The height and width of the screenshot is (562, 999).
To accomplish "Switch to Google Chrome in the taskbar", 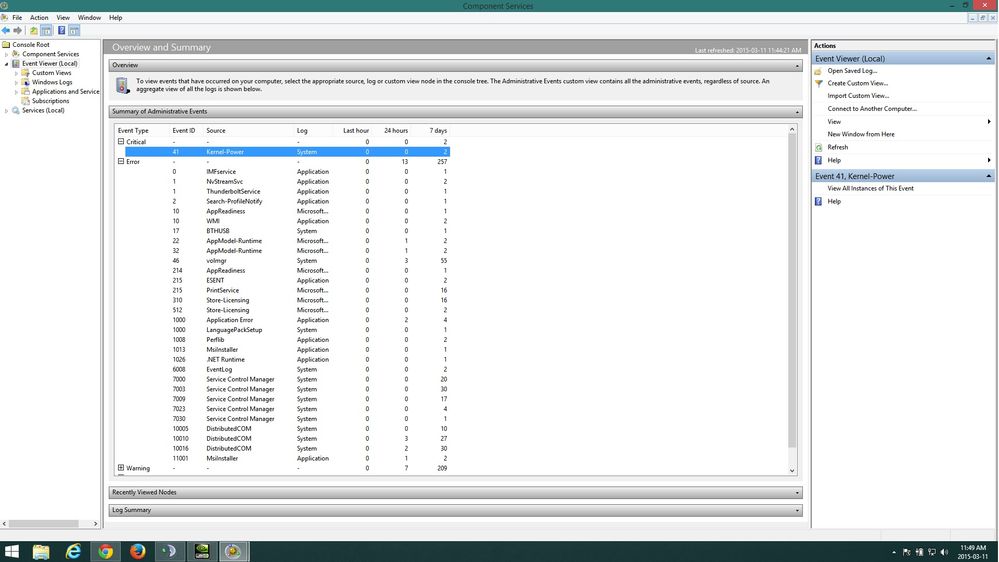I will (x=105, y=551).
